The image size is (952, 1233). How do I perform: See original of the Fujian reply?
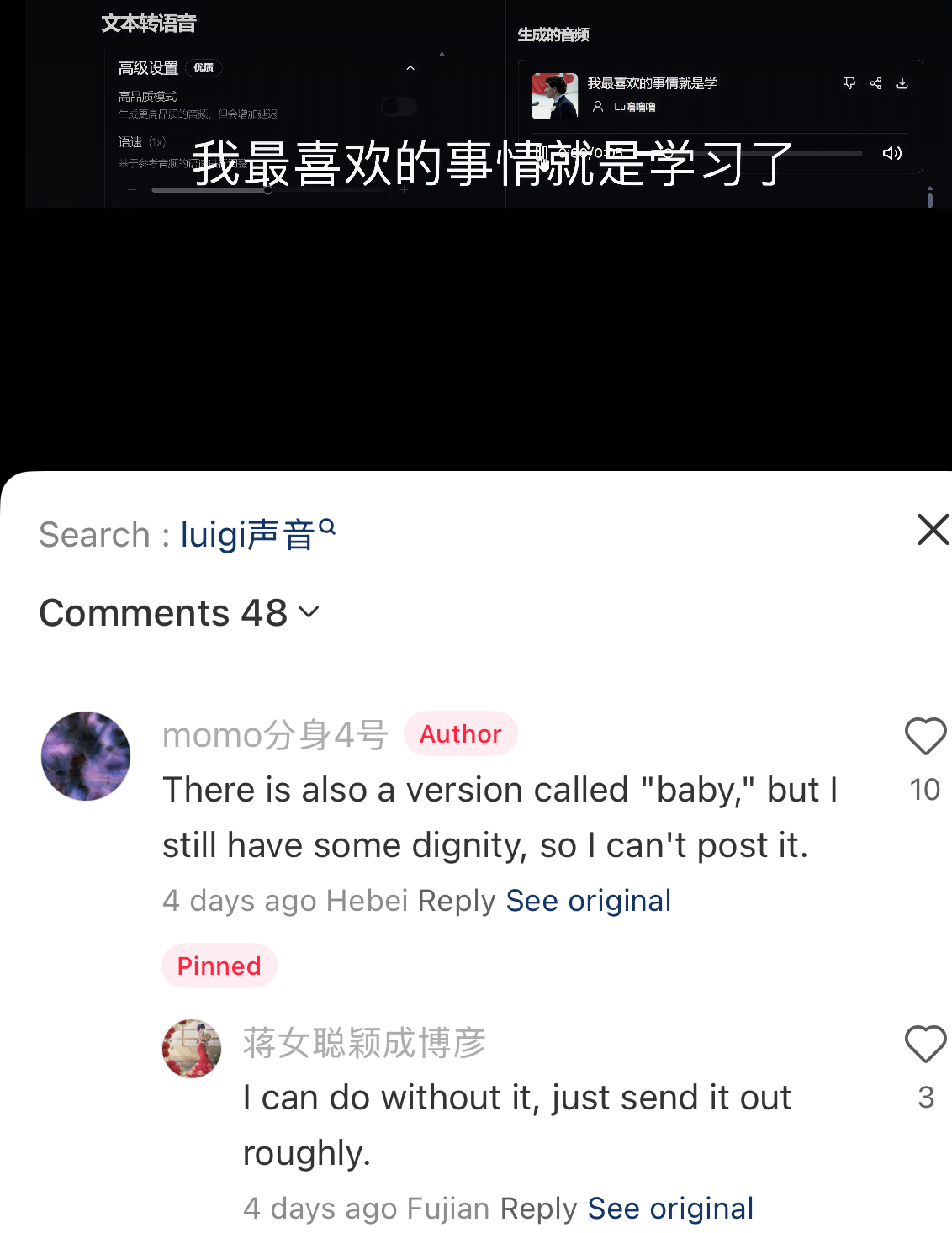point(670,1209)
